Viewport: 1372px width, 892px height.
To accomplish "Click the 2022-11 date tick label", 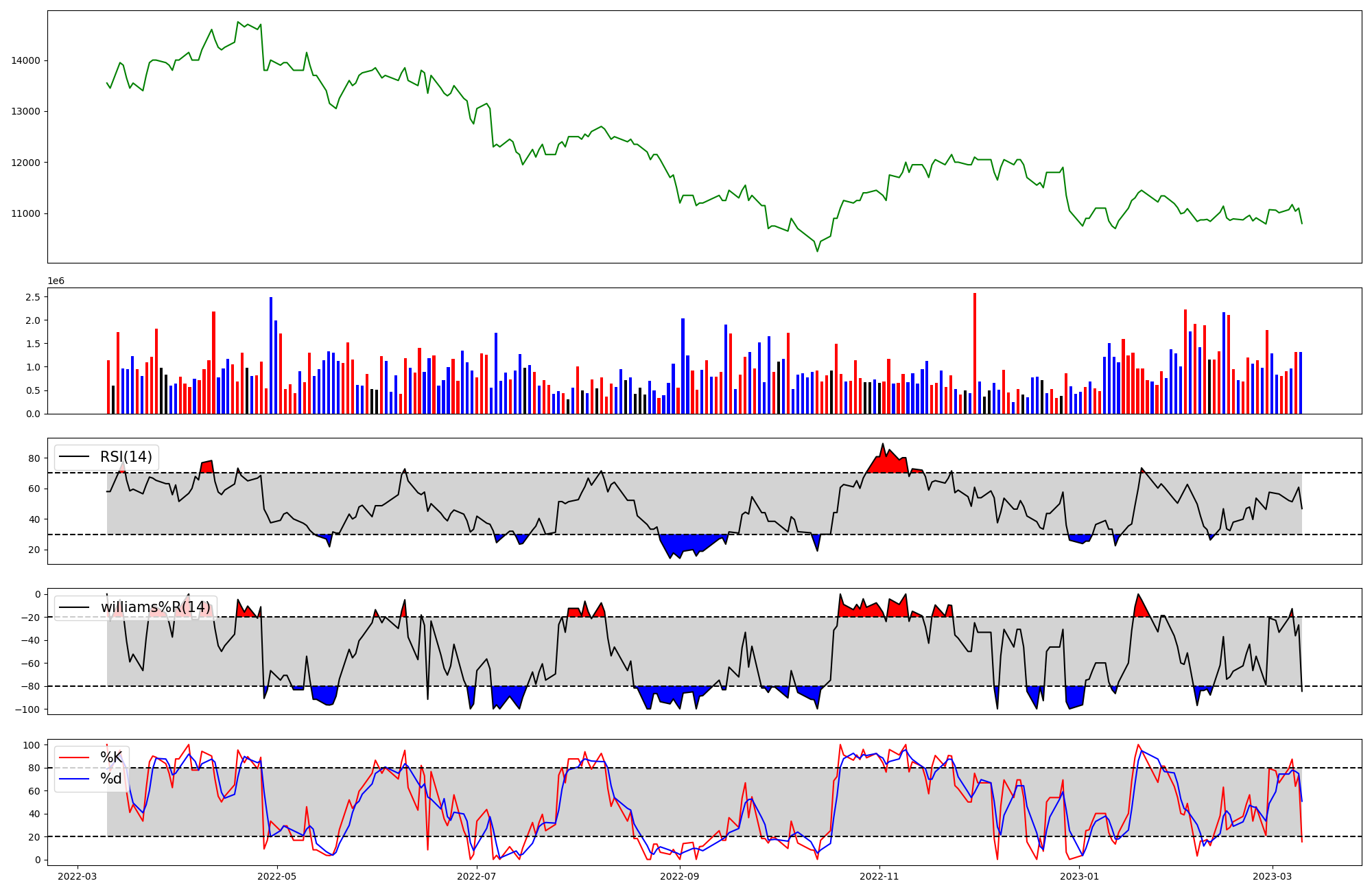I will 879,876.
